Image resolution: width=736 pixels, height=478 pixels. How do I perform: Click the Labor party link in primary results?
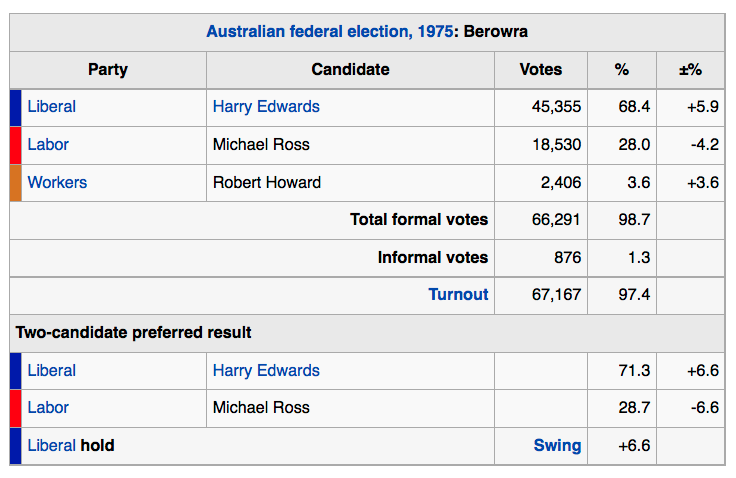tap(48, 145)
